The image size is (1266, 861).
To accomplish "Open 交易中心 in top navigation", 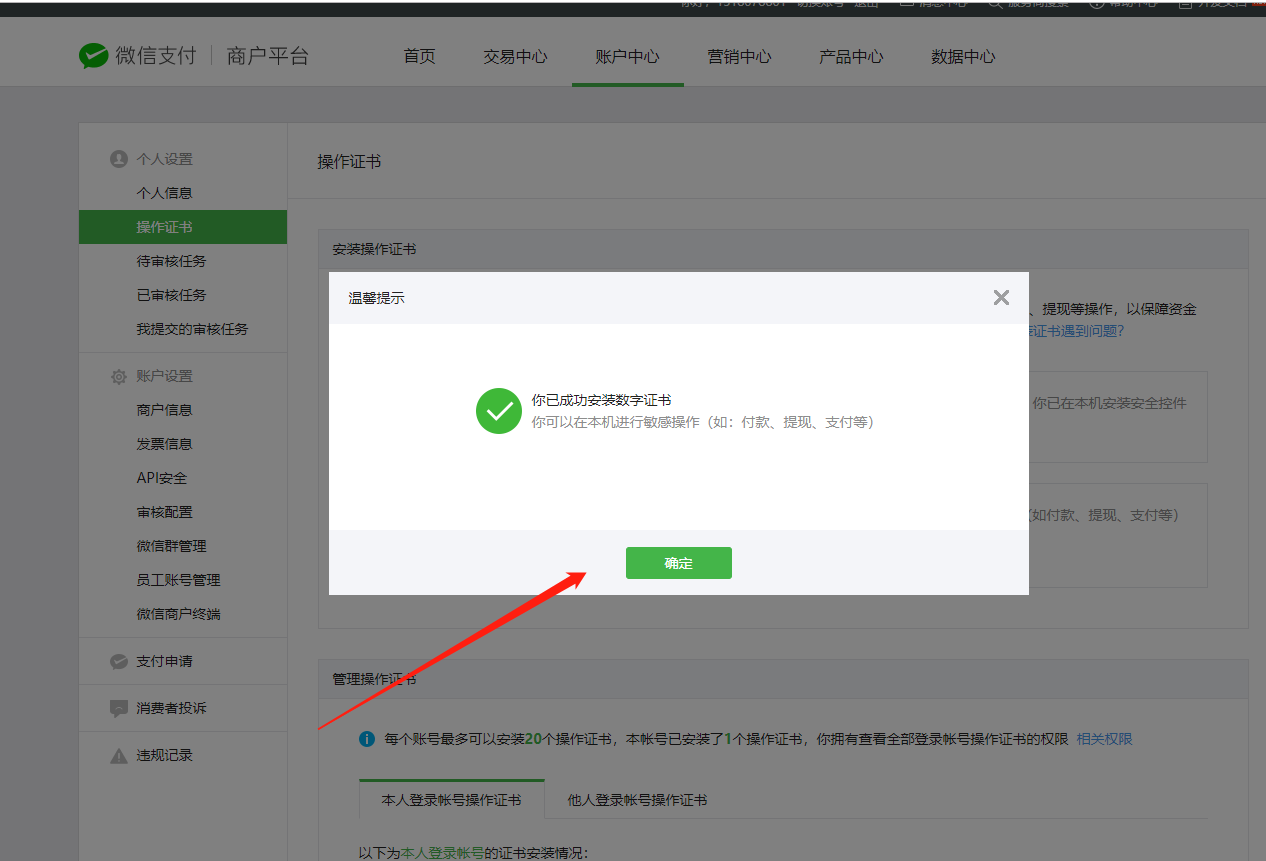I will click(x=515, y=57).
